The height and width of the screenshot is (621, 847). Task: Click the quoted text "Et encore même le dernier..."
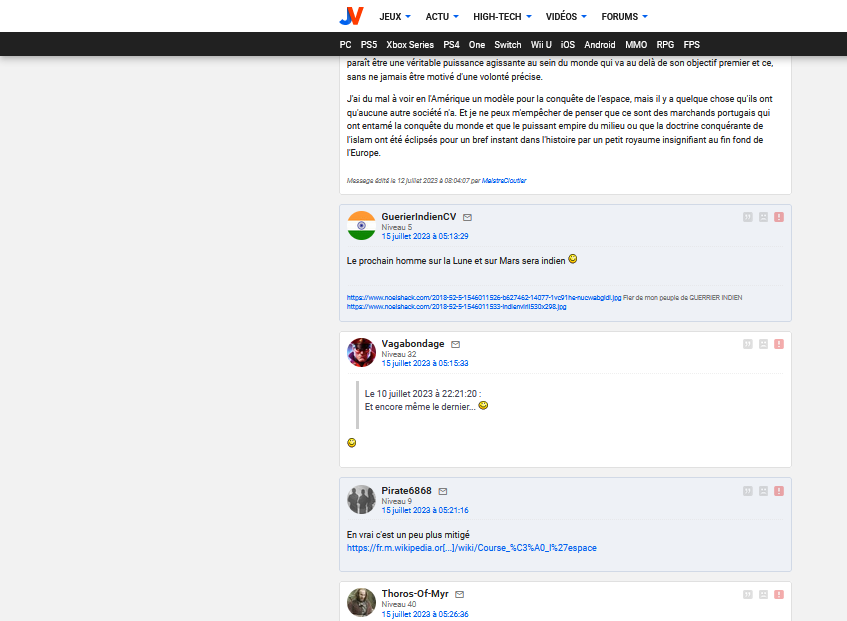pos(420,407)
